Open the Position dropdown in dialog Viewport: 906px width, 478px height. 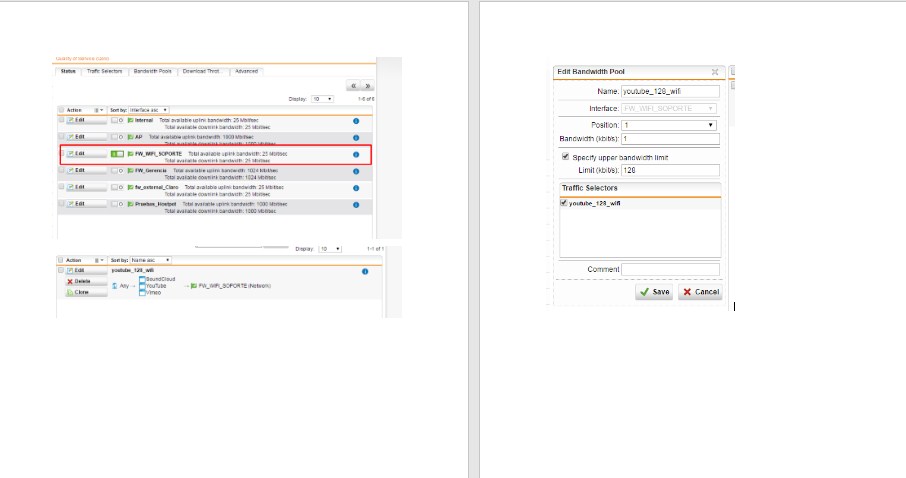click(x=669, y=125)
